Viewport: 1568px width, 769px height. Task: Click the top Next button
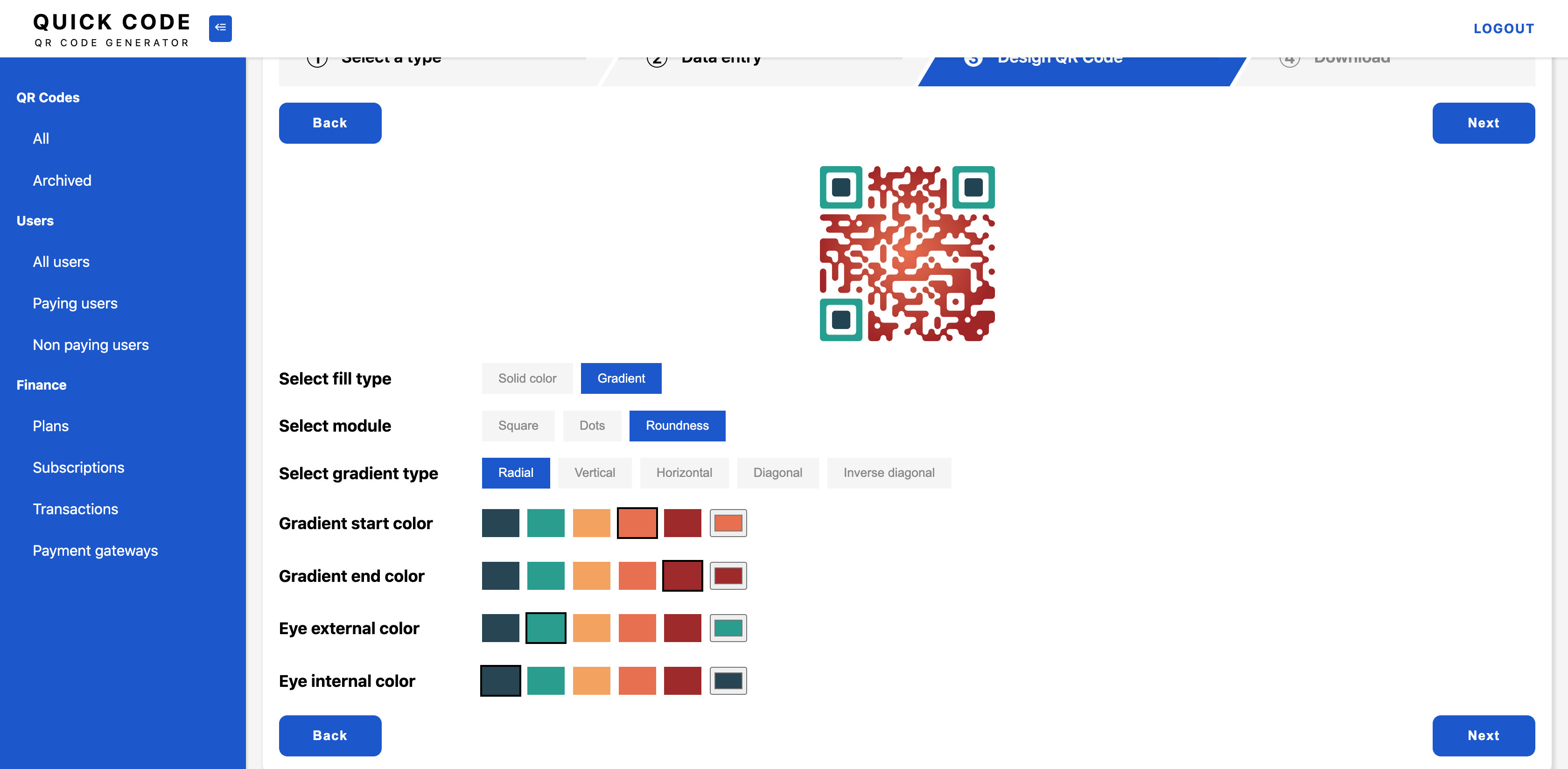tap(1484, 123)
